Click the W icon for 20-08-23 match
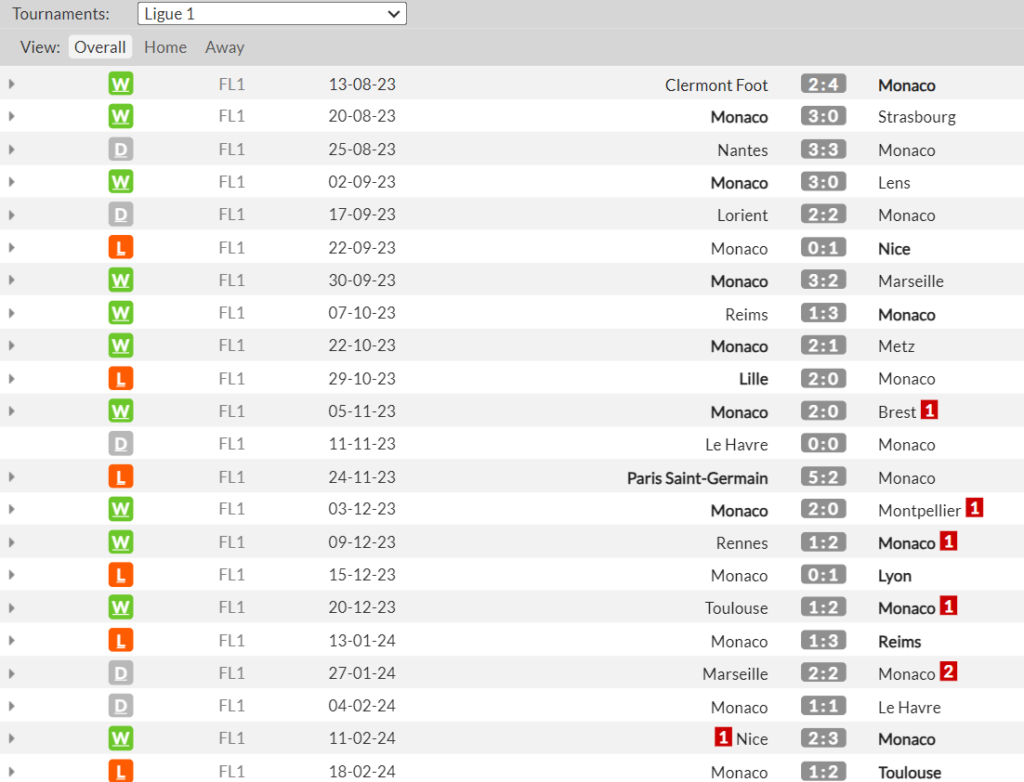The image size is (1024, 782). pyautogui.click(x=121, y=116)
